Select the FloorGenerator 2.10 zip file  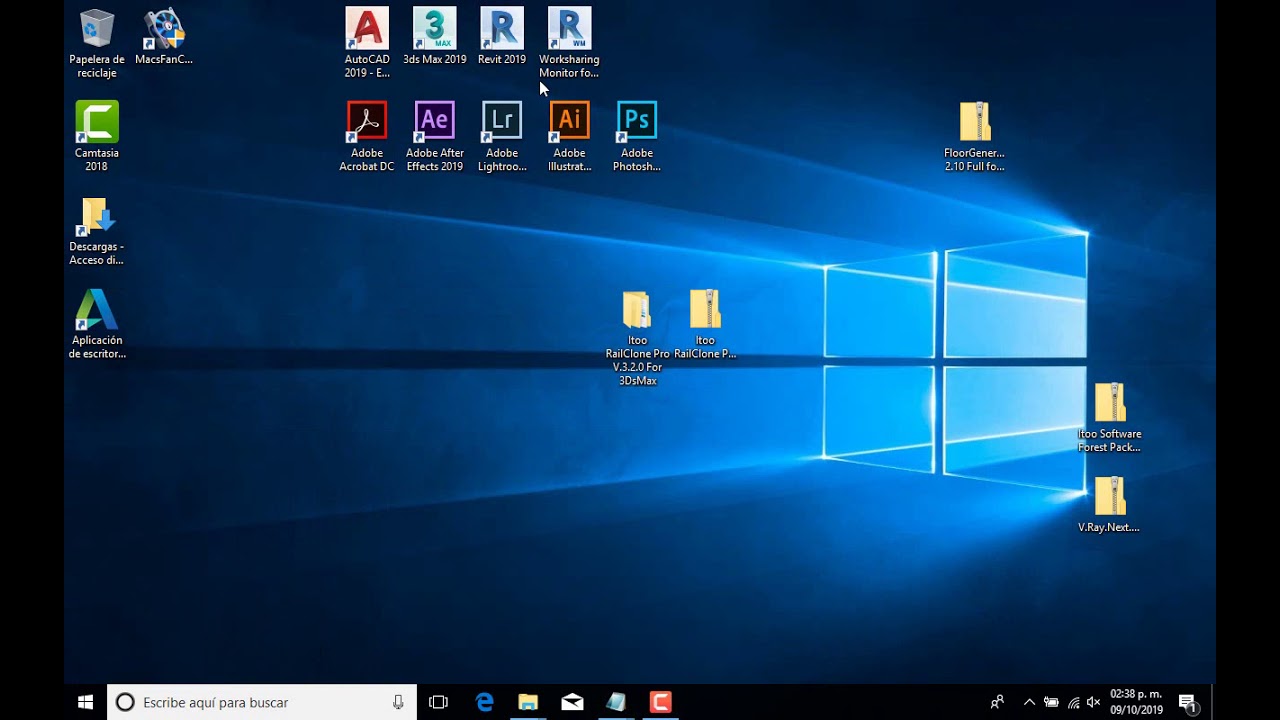pos(974,137)
